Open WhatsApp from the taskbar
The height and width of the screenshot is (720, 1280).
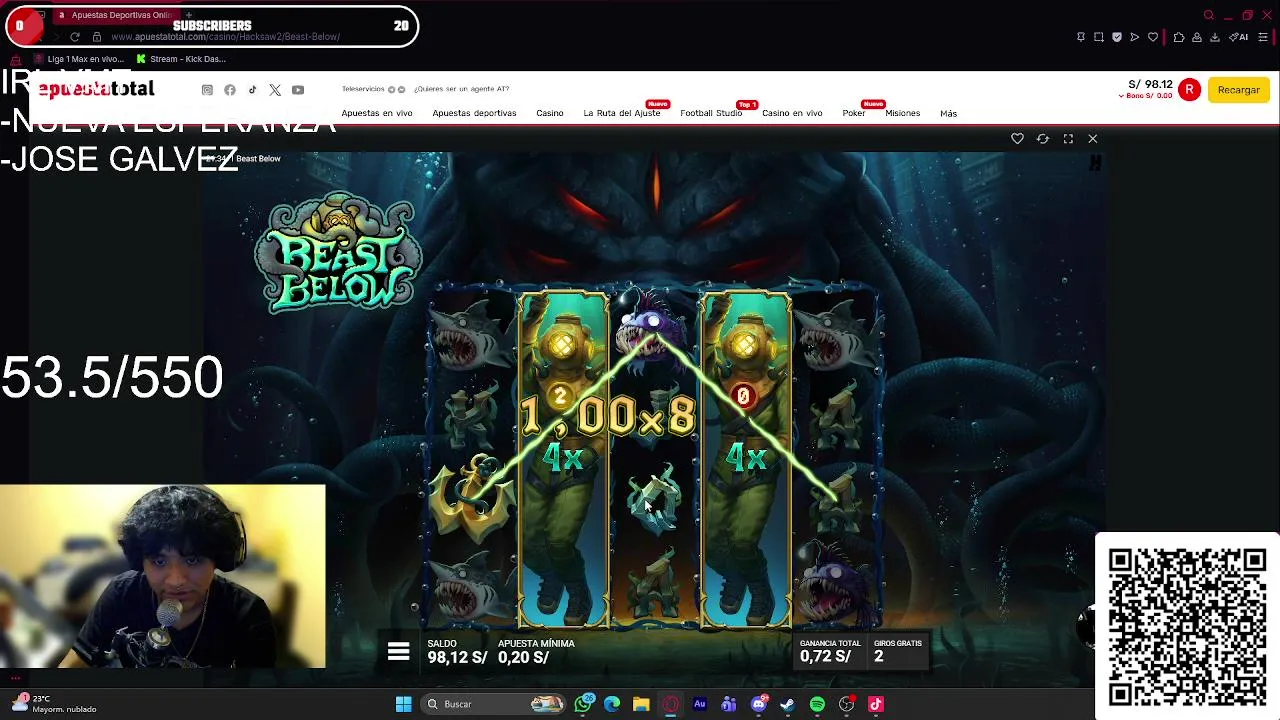584,704
